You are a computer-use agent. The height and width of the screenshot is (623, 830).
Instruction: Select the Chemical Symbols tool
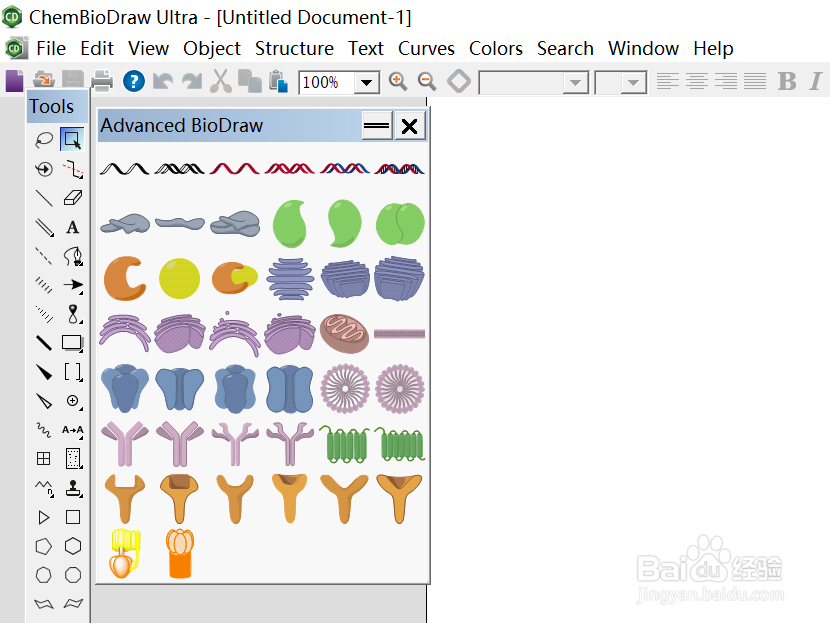pos(73,401)
